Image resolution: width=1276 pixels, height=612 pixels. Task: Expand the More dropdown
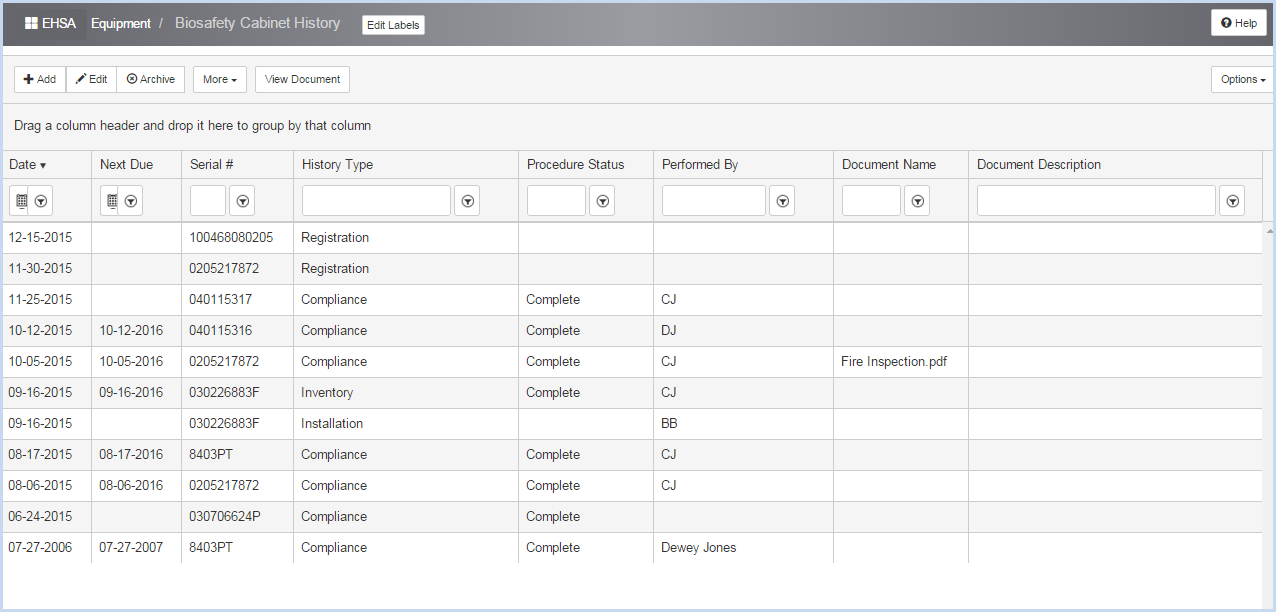(x=220, y=79)
